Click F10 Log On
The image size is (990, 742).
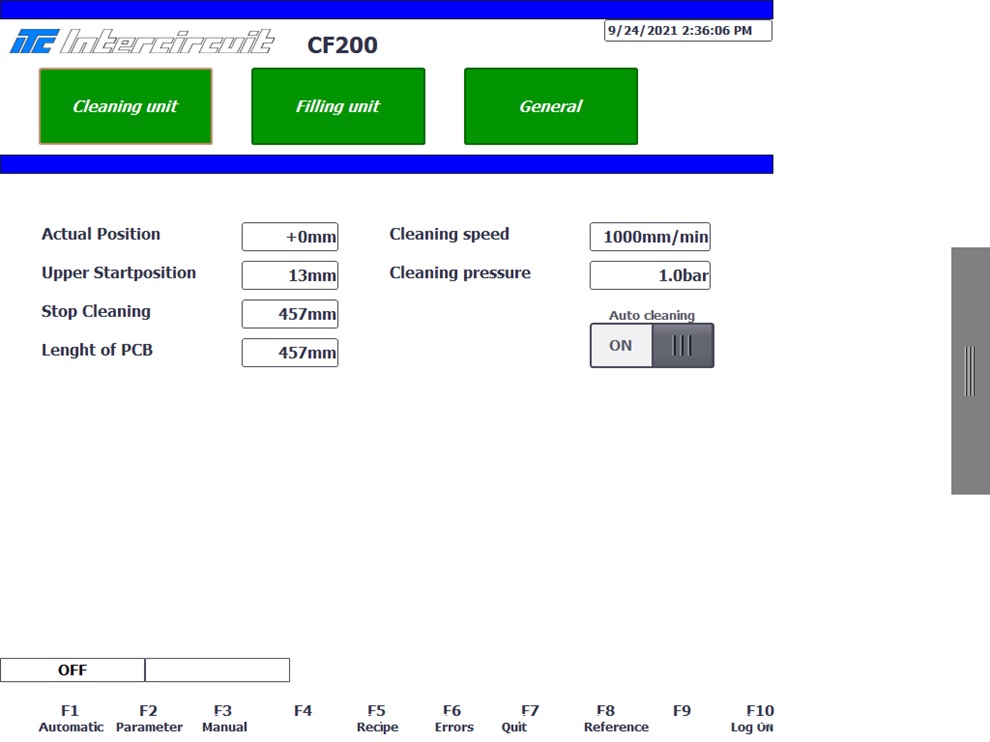[x=753, y=718]
